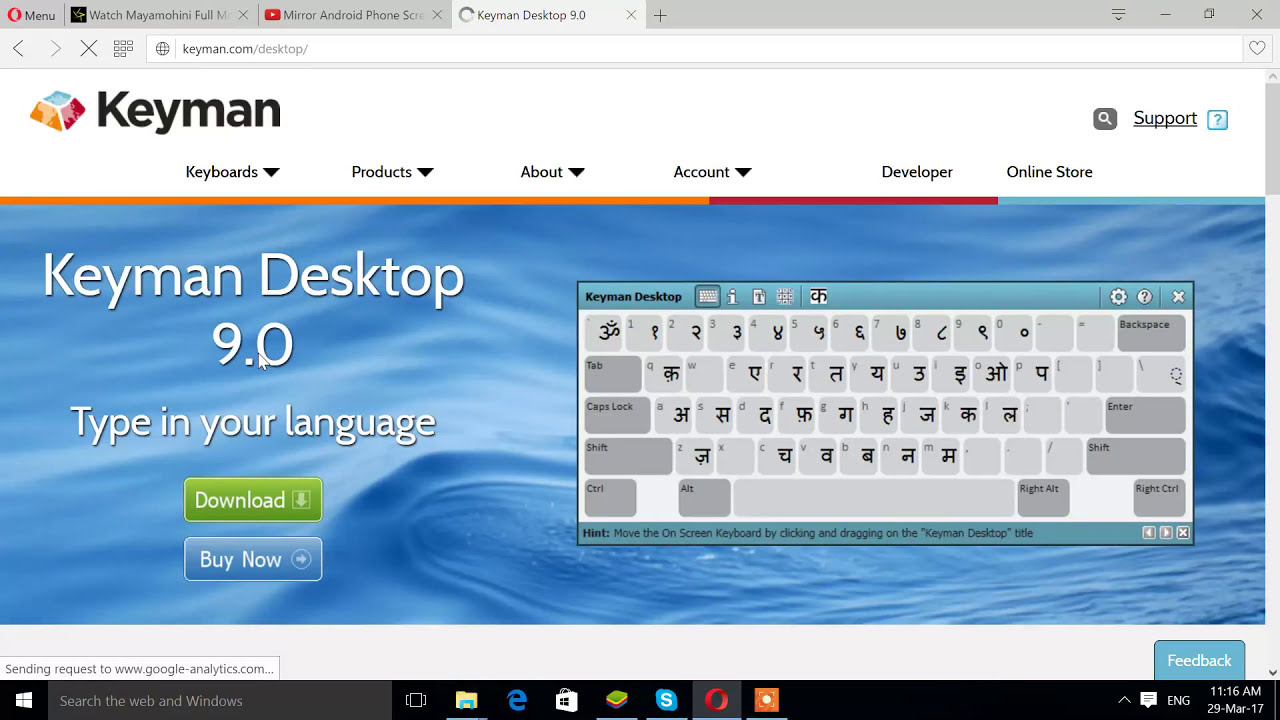Stop loading the page
This screenshot has height=720, width=1280.
pyautogui.click(x=89, y=48)
